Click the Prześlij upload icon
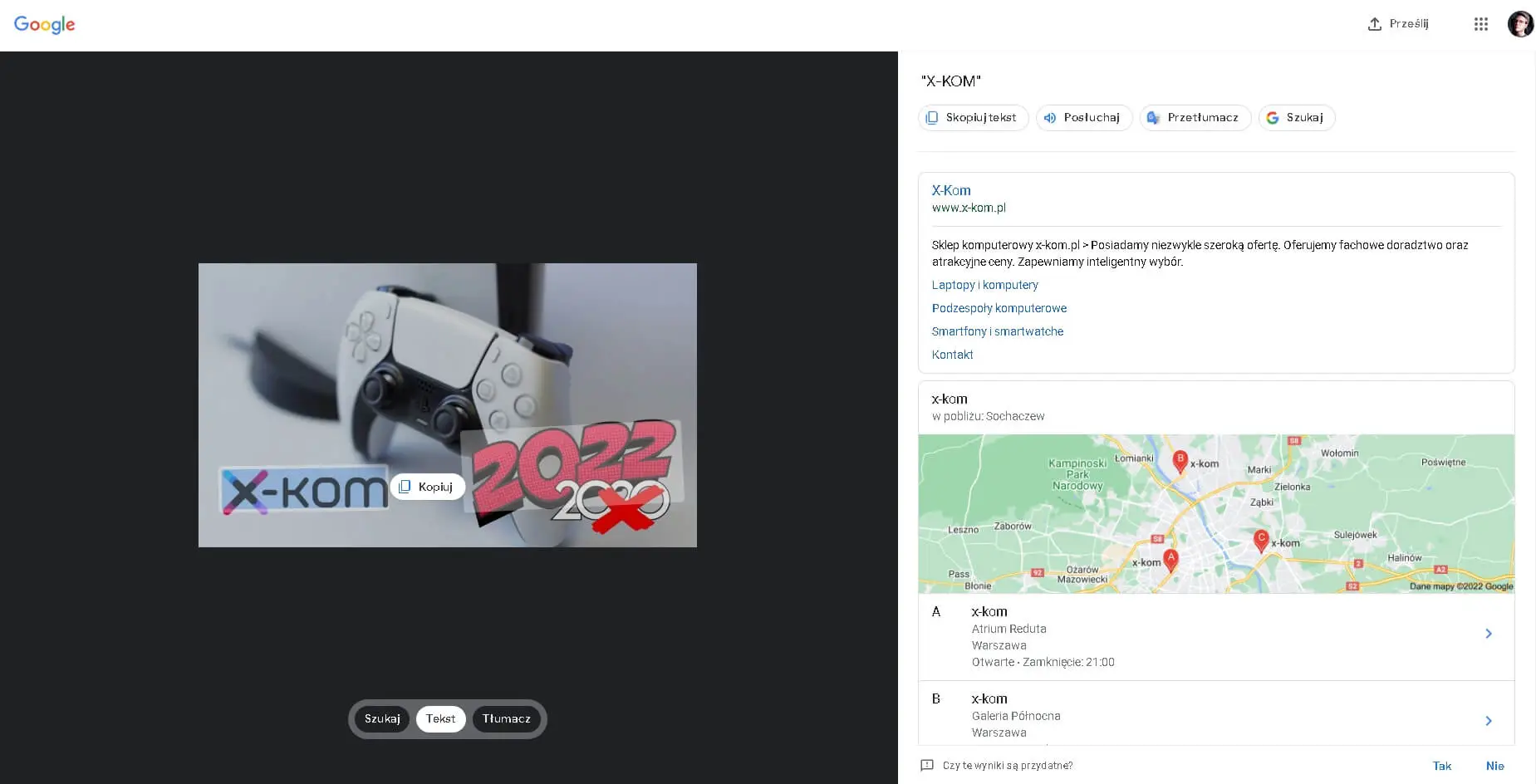The width and height of the screenshot is (1536, 784). tap(1375, 24)
